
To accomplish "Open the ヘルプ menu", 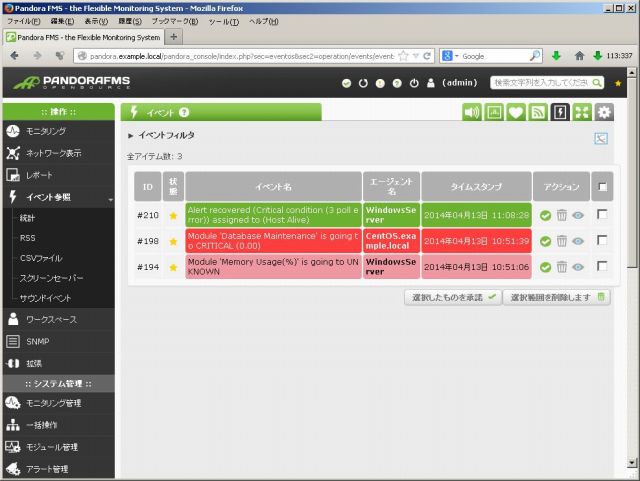I will [264, 21].
